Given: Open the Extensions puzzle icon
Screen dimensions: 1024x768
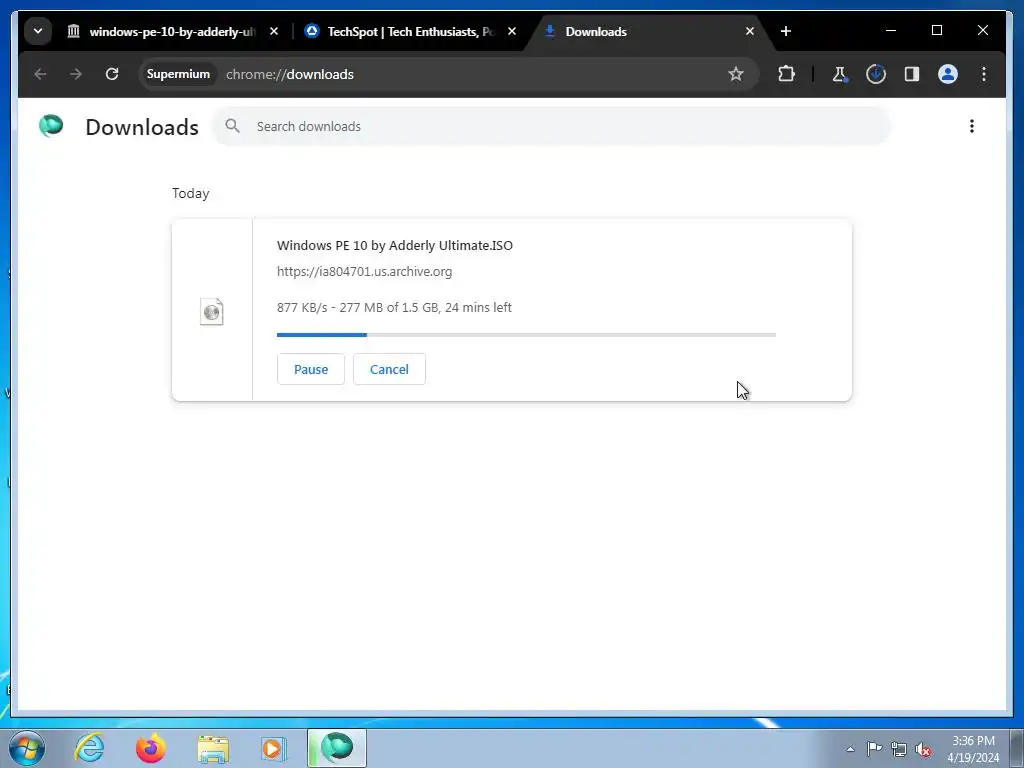Looking at the screenshot, I should 786,74.
